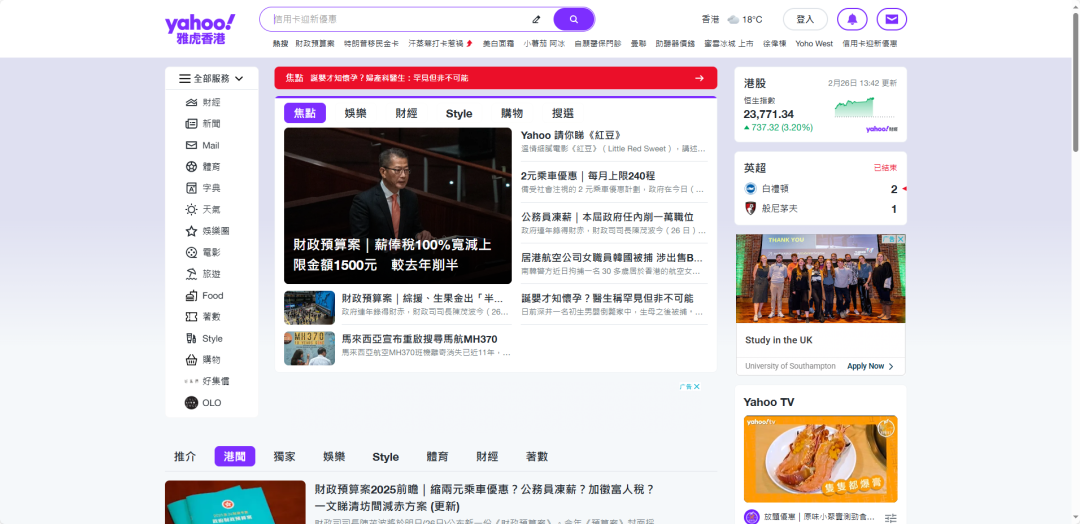Select the 焦點 tab
This screenshot has height=524, width=1080.
pos(304,114)
